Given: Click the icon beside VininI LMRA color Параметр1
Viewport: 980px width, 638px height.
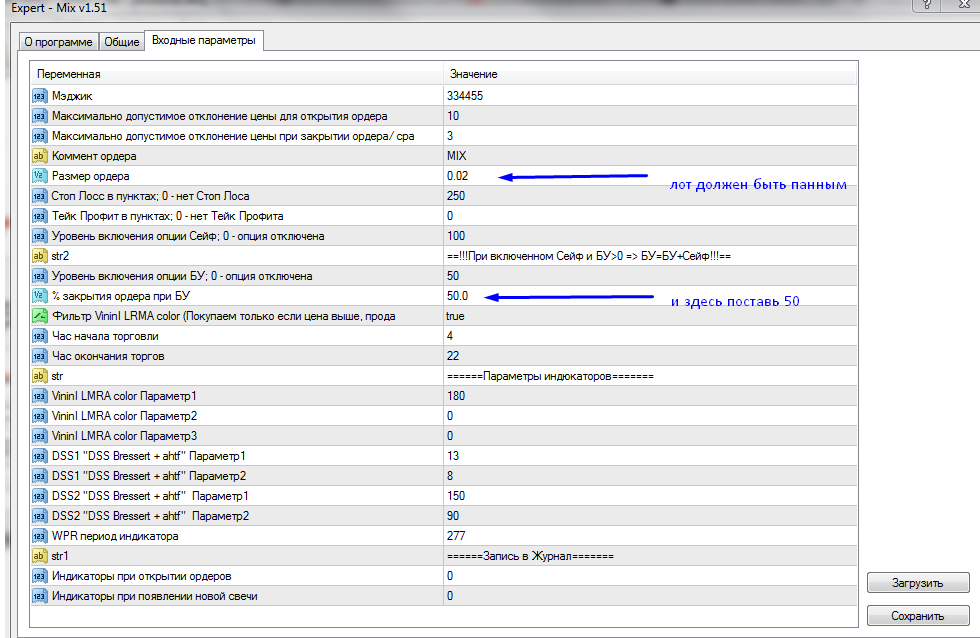Looking at the screenshot, I should (39, 396).
